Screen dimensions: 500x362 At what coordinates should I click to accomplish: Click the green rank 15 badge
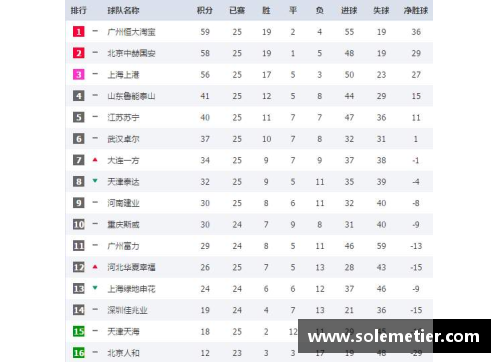point(79,331)
